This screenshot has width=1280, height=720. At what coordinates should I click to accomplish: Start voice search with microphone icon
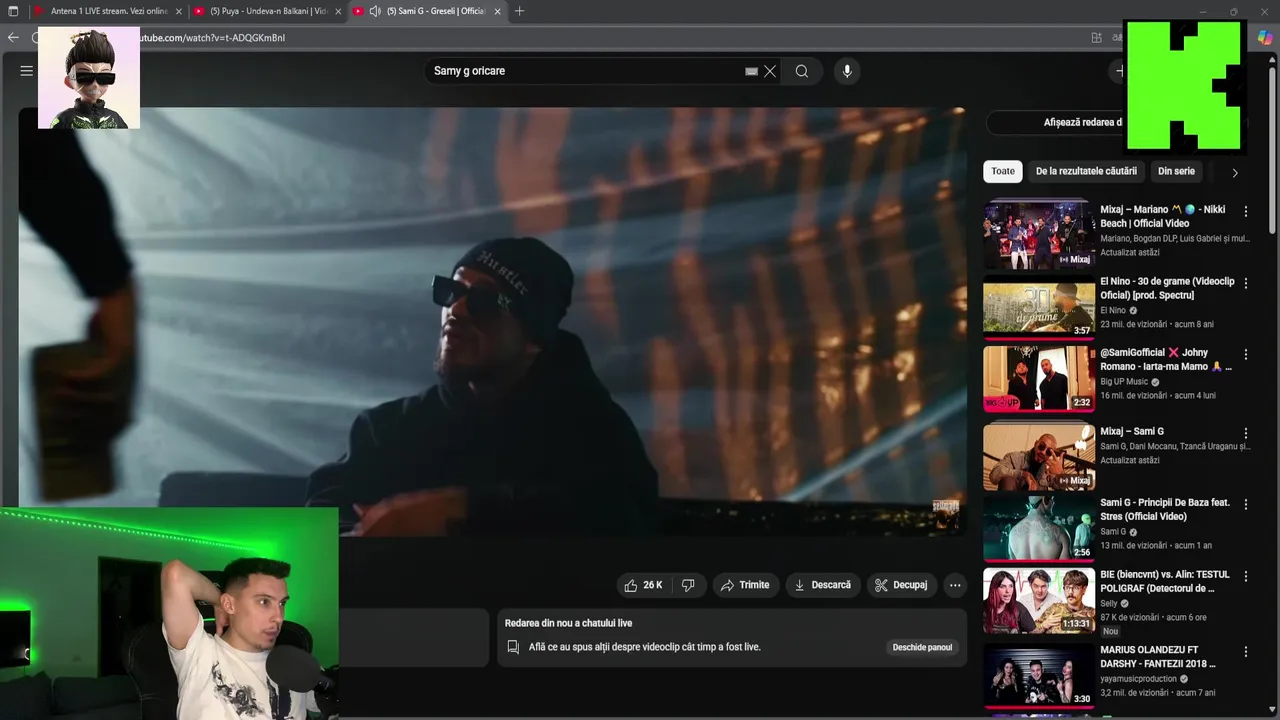click(x=847, y=71)
